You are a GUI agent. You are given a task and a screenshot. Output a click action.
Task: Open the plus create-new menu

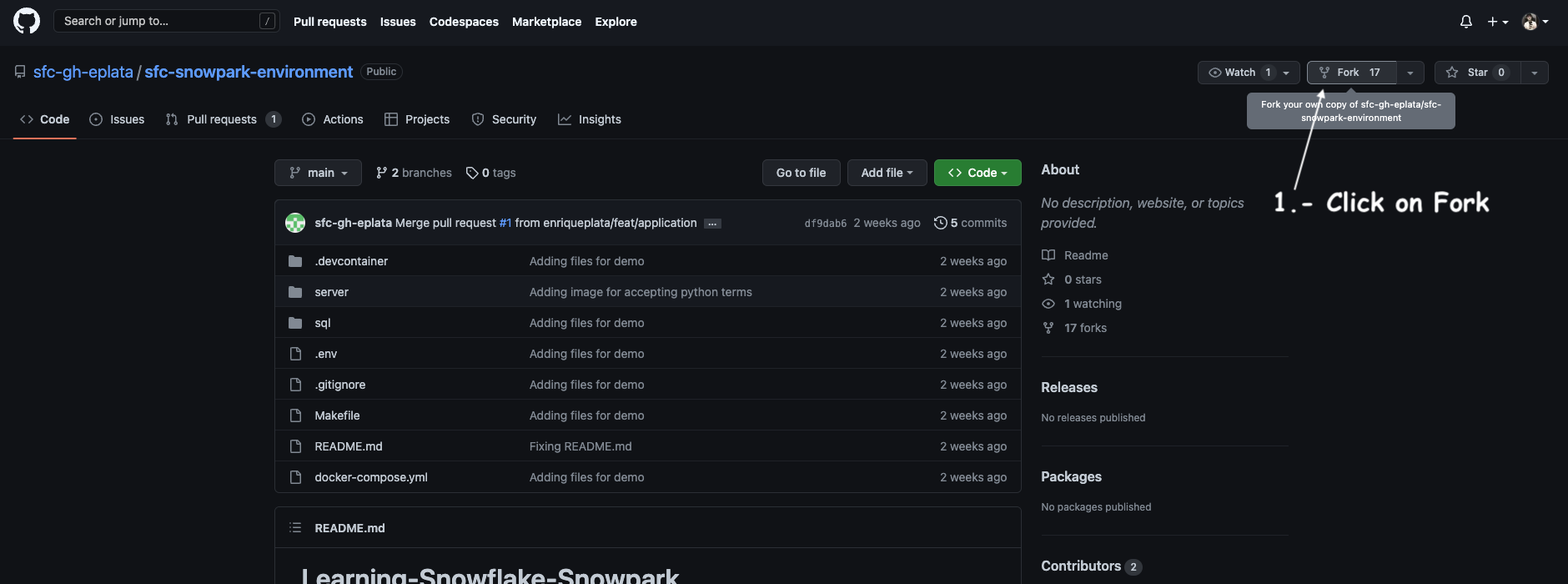click(x=1497, y=22)
